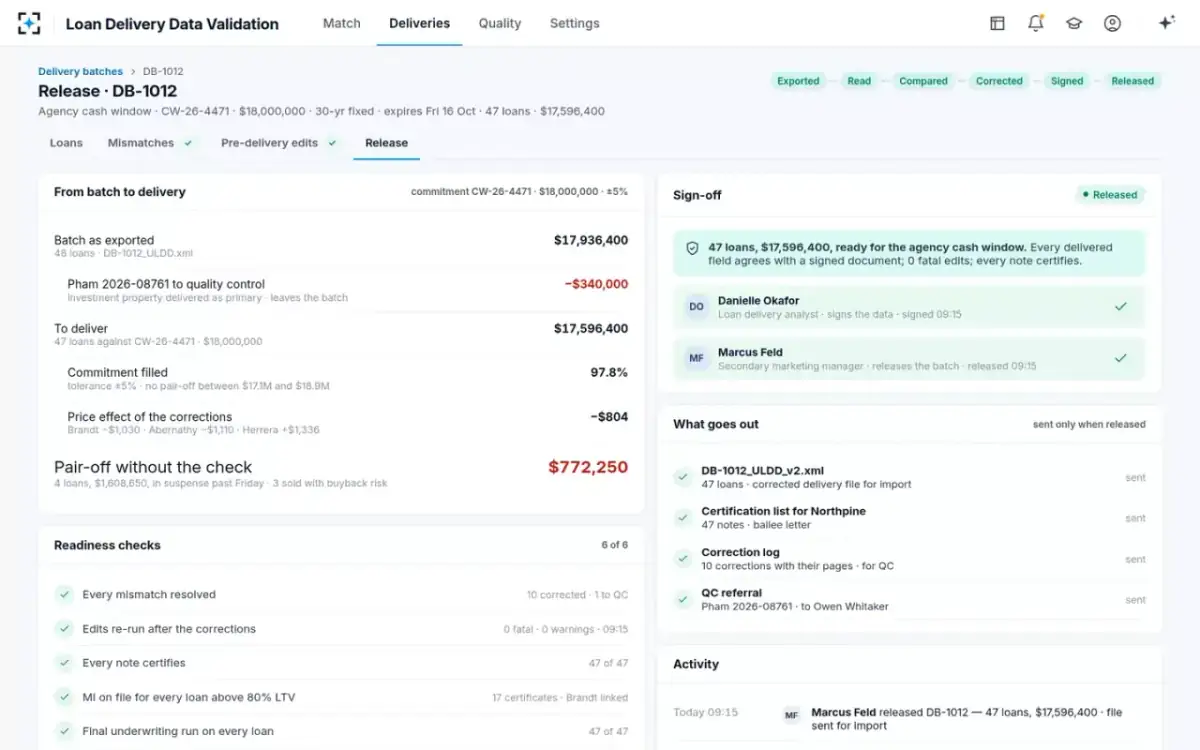Click the 97.8% commitment filled value
The height and width of the screenshot is (750, 1200).
click(609, 372)
